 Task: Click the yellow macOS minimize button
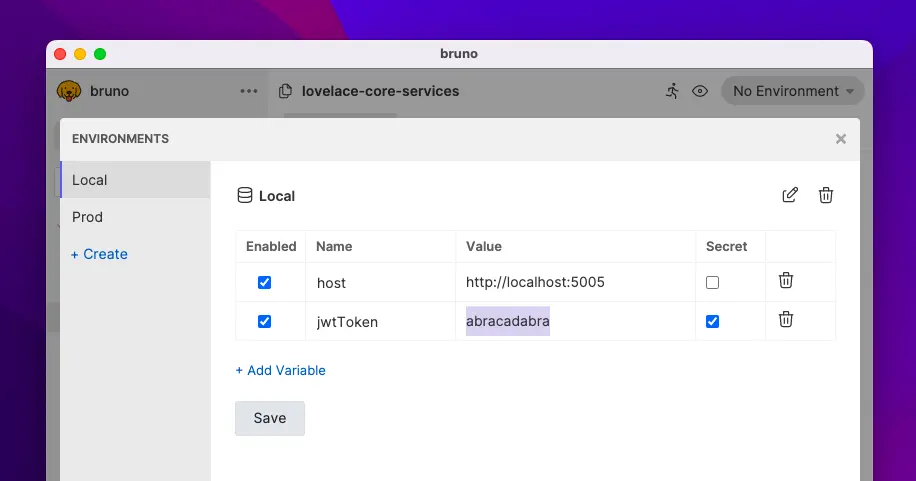[x=80, y=54]
